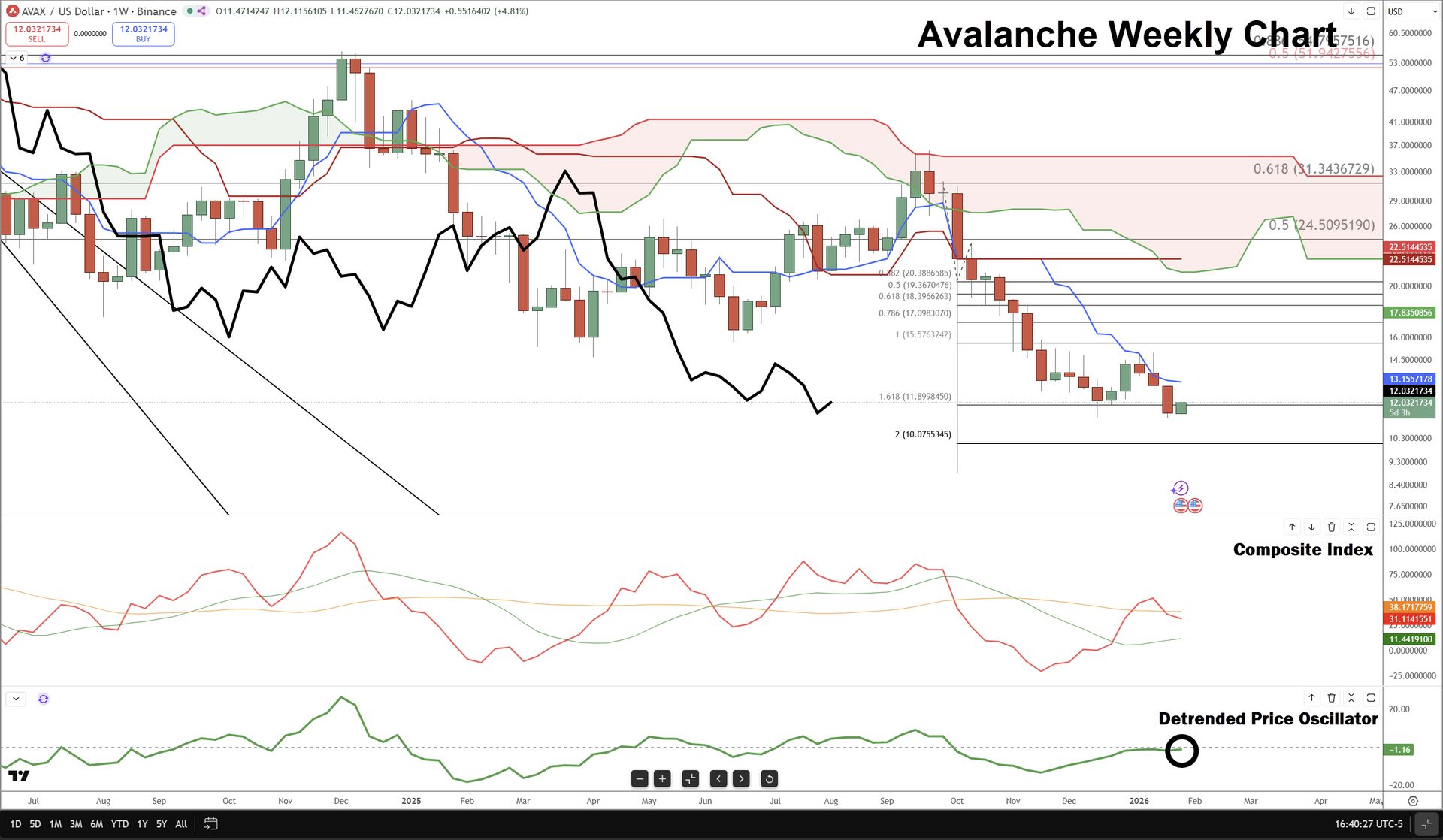Maximize the main price chart pane

(1371, 11)
